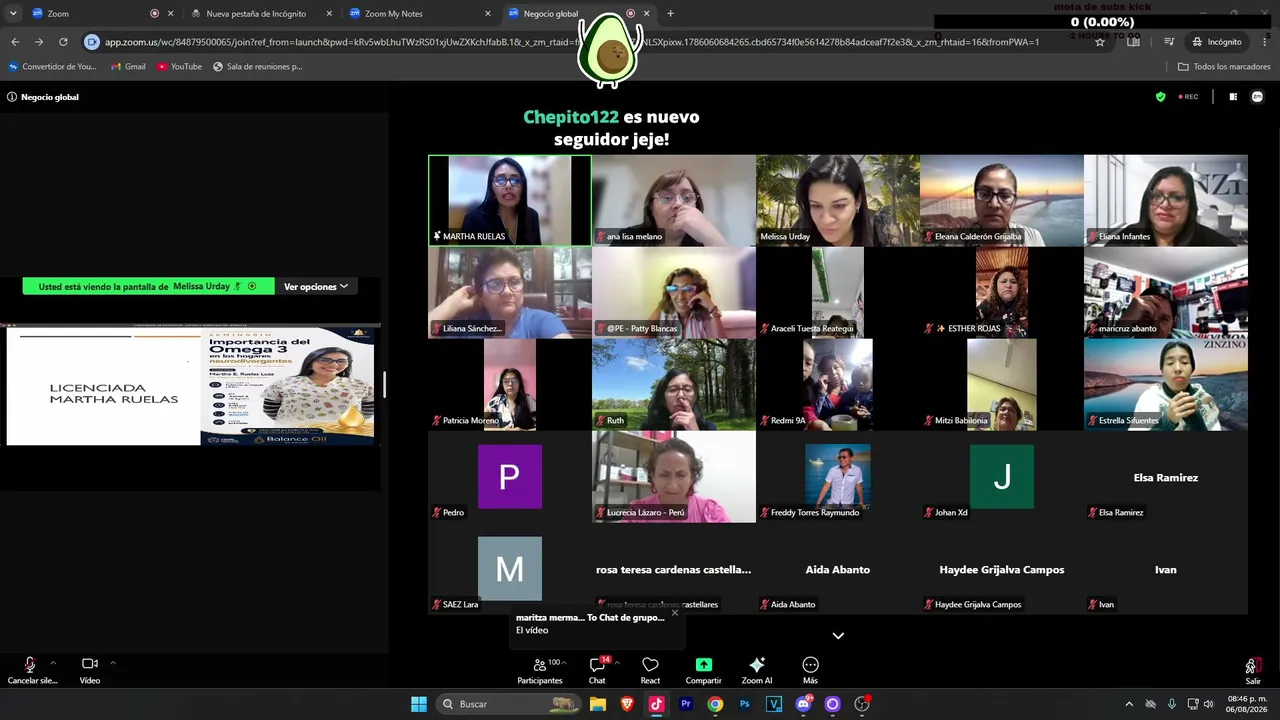Close the Nueva pestaña de Incógnito tab

329,14
